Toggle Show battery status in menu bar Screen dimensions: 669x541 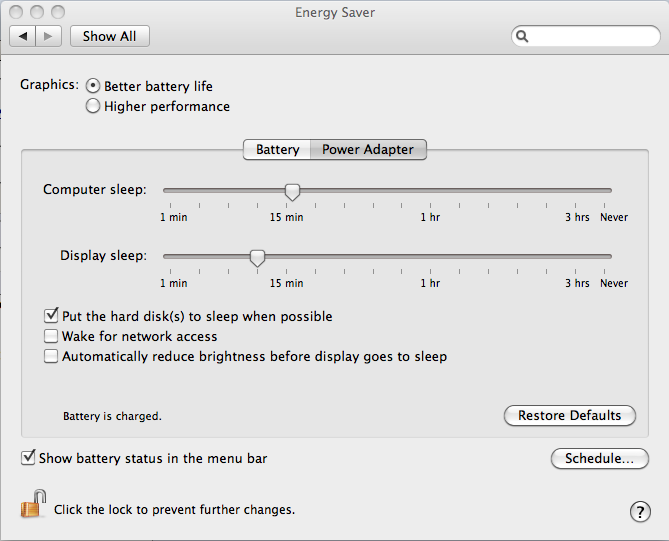coord(28,458)
